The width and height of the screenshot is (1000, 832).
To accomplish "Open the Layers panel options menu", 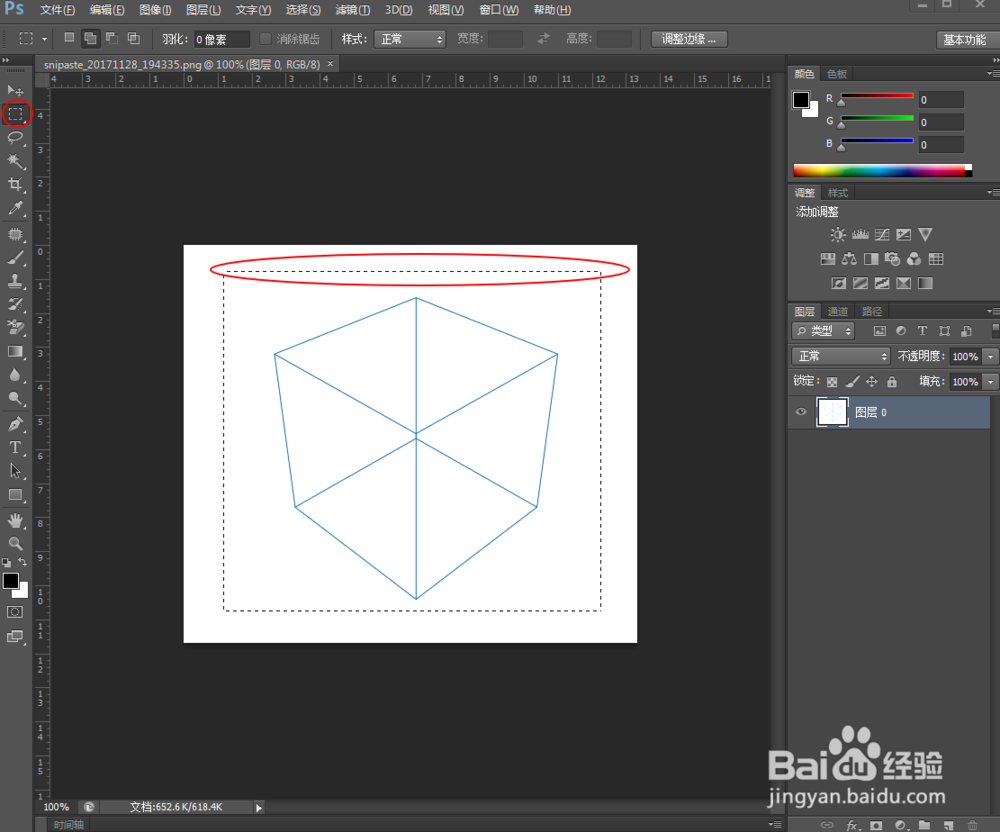I will [x=992, y=311].
